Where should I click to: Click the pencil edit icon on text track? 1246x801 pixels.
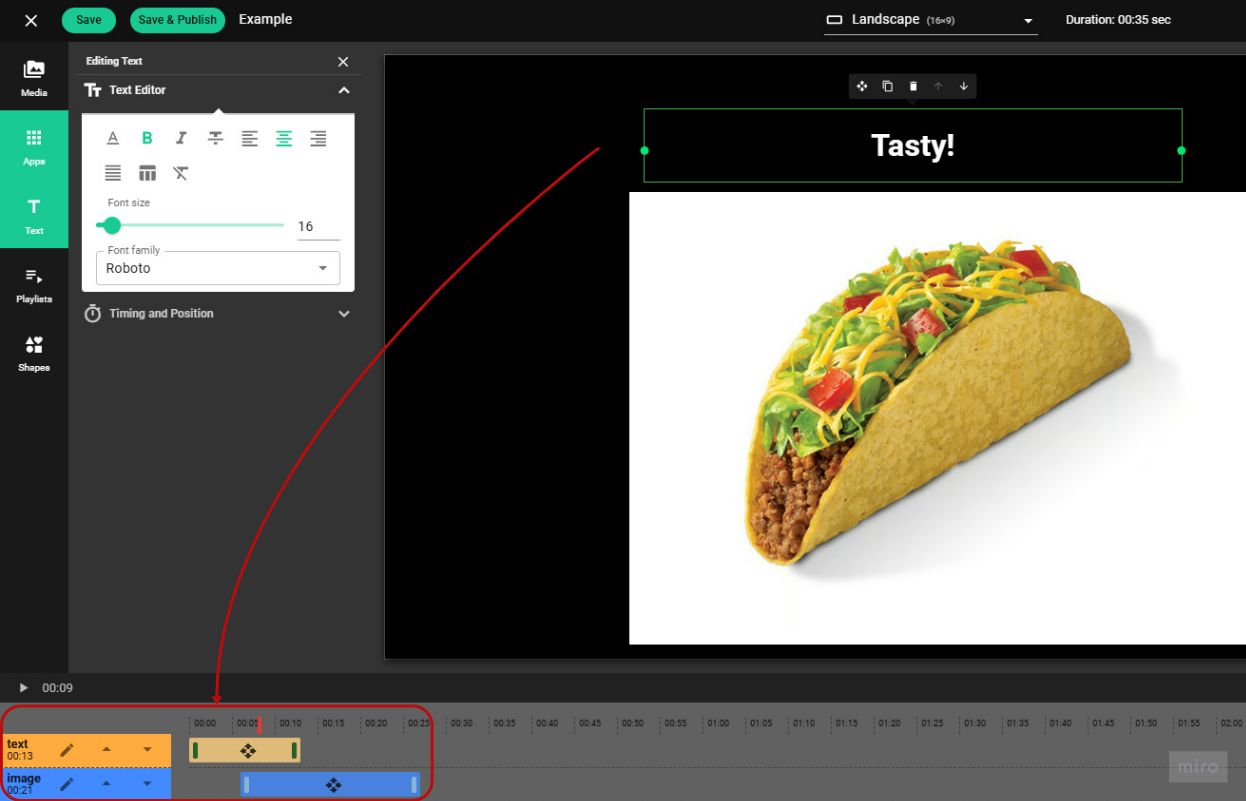(67, 750)
